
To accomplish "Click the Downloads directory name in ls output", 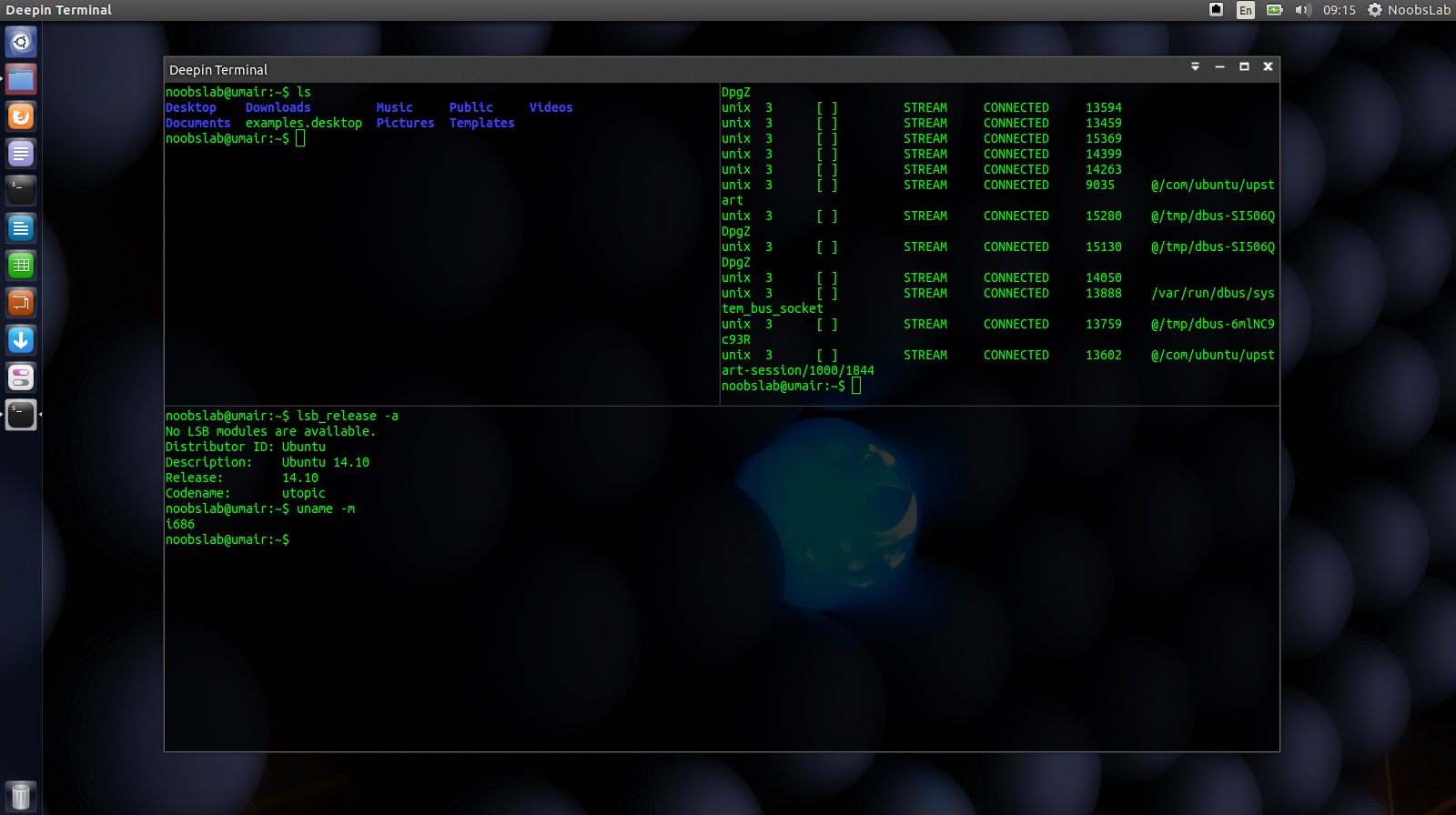I will [278, 107].
